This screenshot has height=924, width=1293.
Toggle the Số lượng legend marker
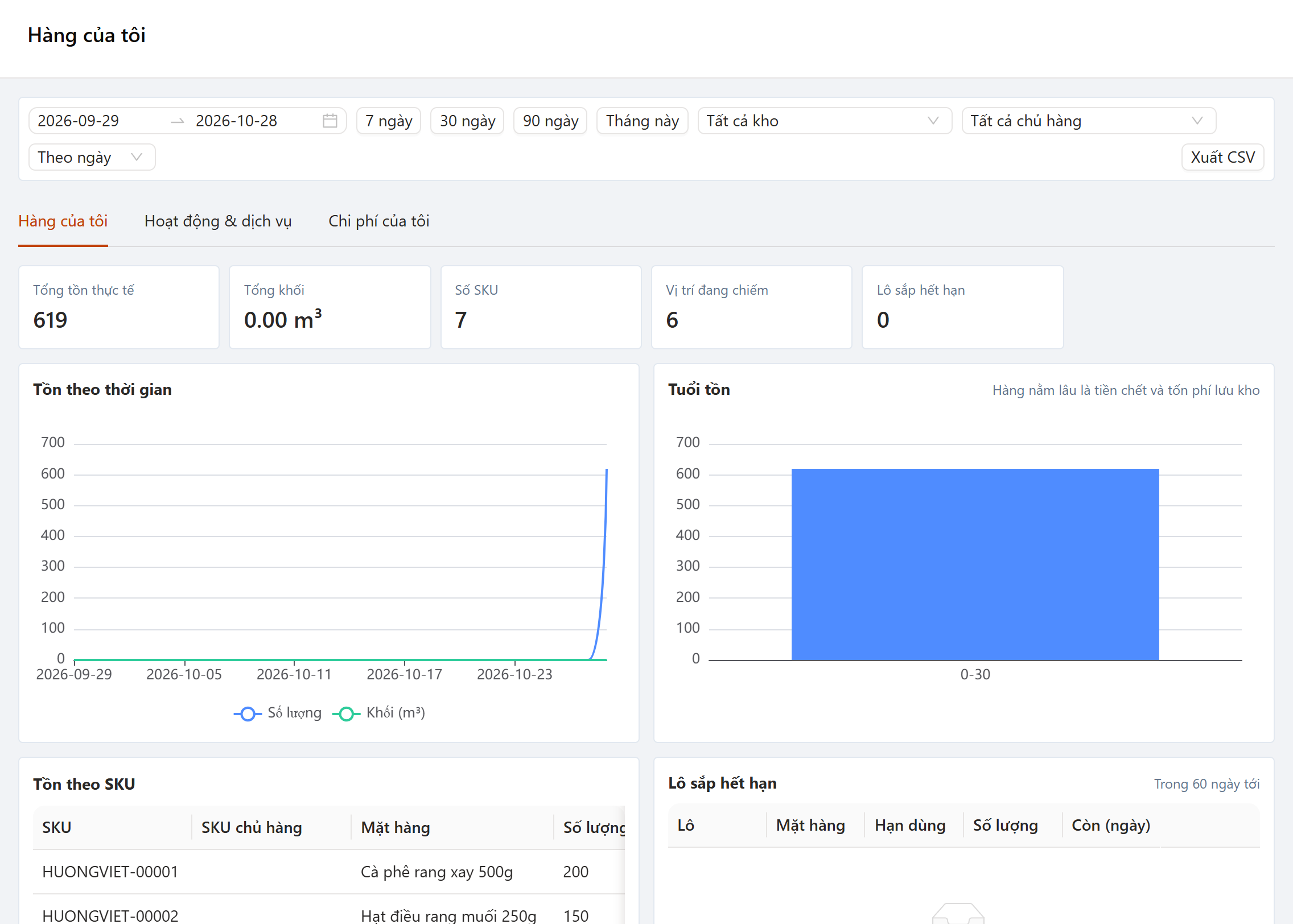pyautogui.click(x=248, y=713)
